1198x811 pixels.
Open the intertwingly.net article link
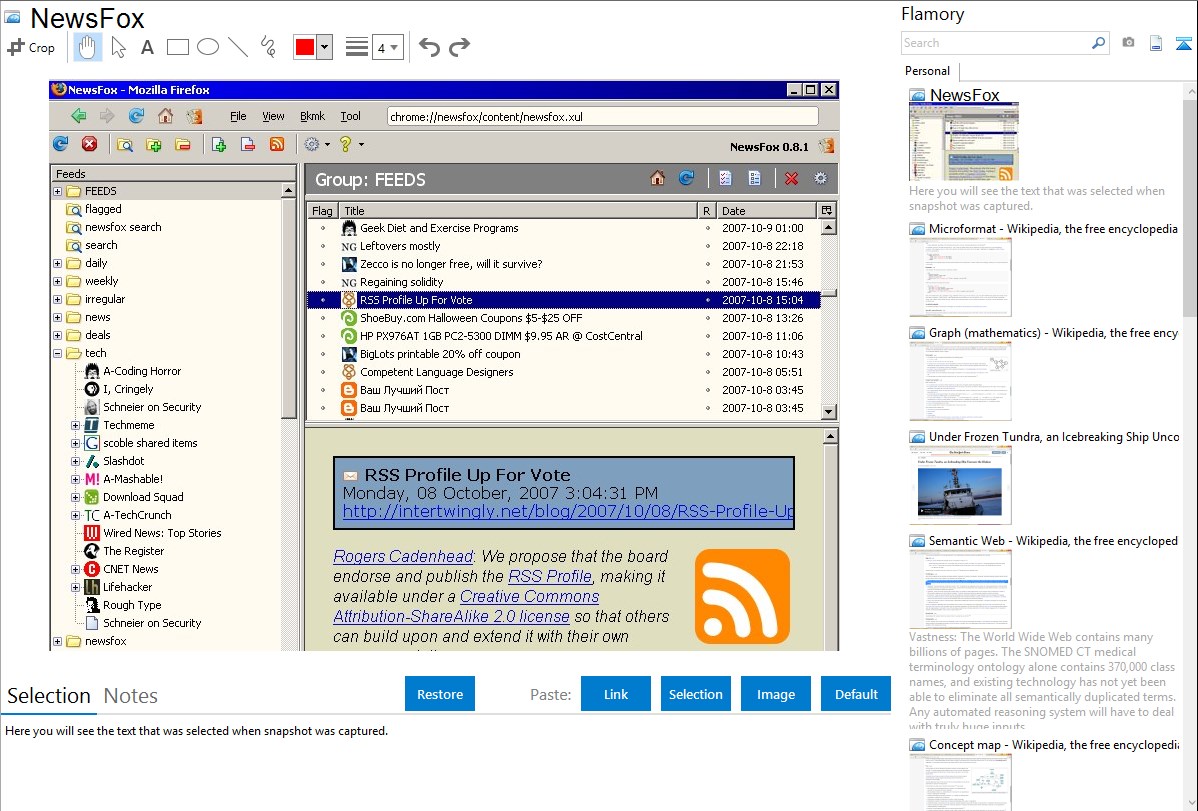[568, 511]
